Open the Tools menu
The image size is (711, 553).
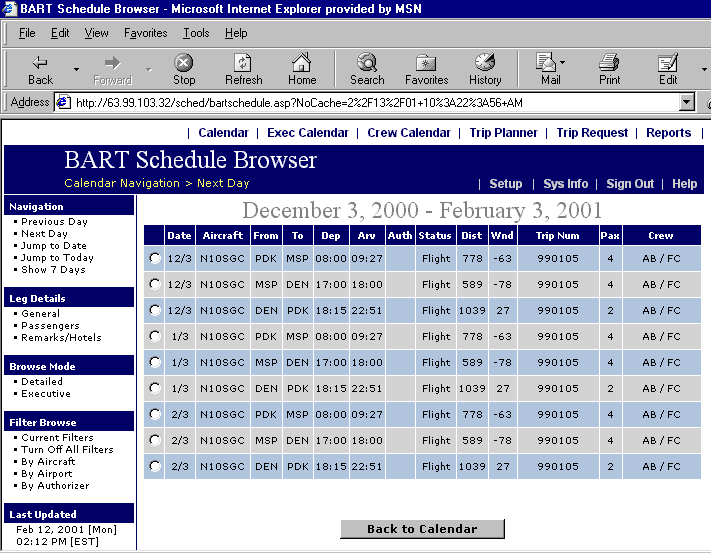196,33
